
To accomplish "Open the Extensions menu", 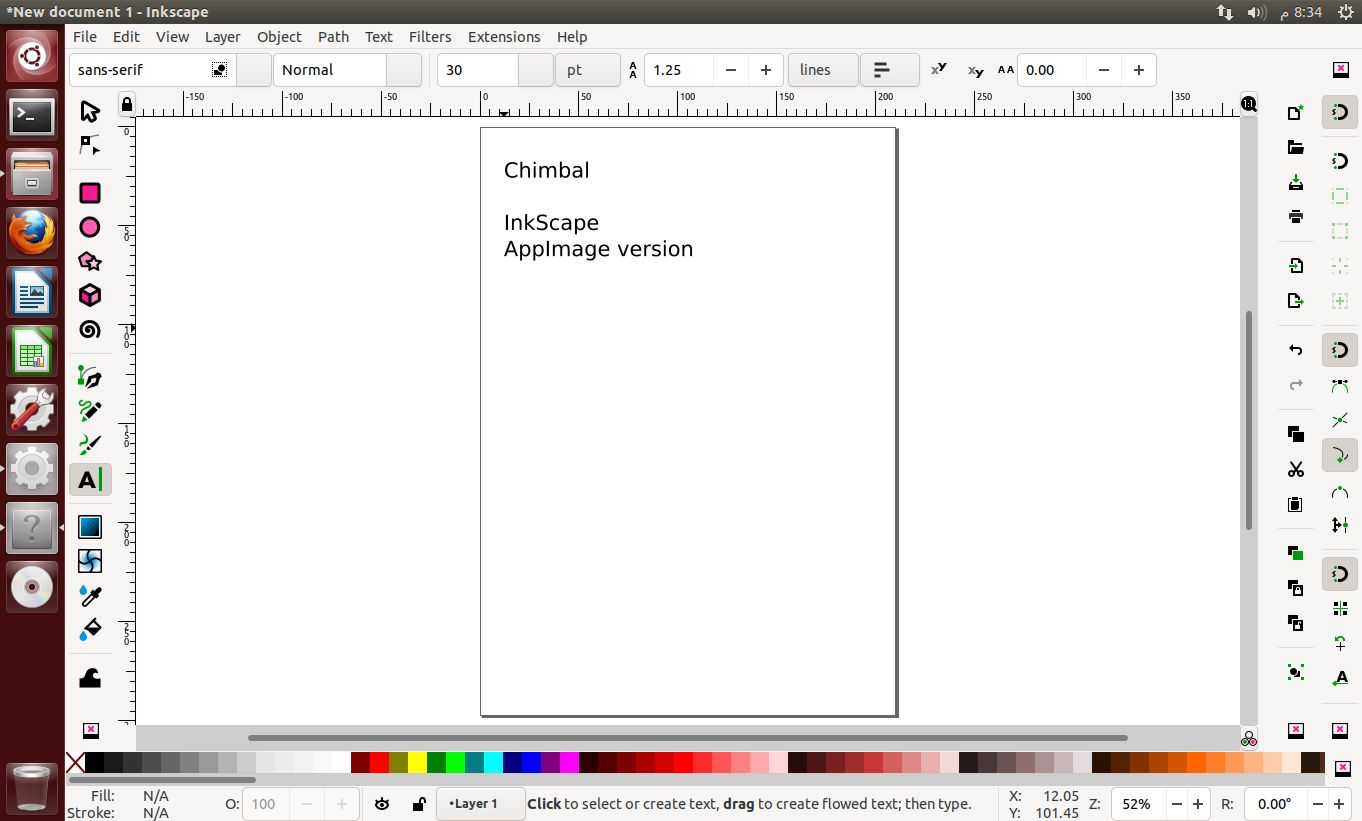I will 504,36.
